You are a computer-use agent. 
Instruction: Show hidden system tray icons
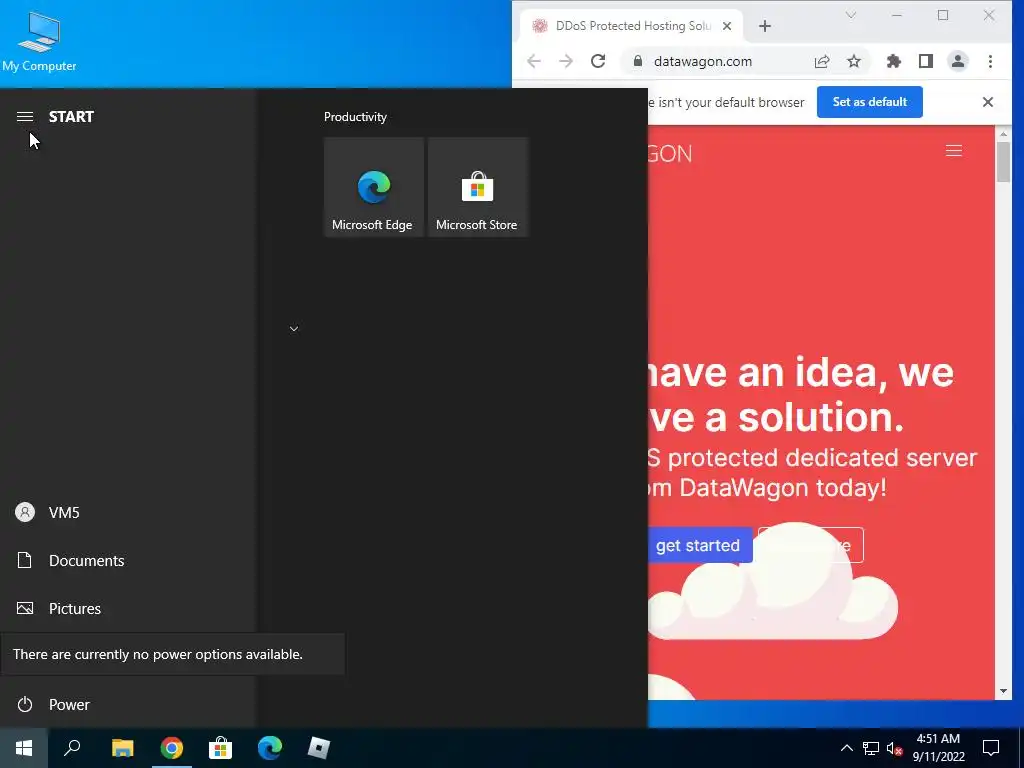coord(846,748)
